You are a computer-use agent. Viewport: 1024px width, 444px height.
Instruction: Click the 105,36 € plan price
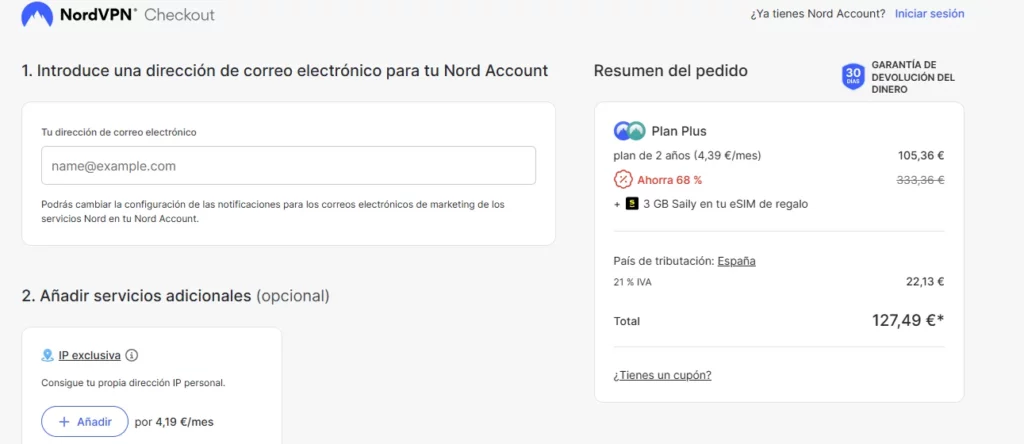pos(921,155)
